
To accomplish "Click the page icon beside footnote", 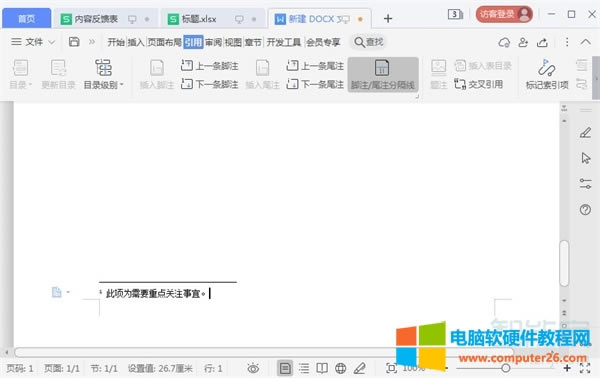I will coord(56,292).
